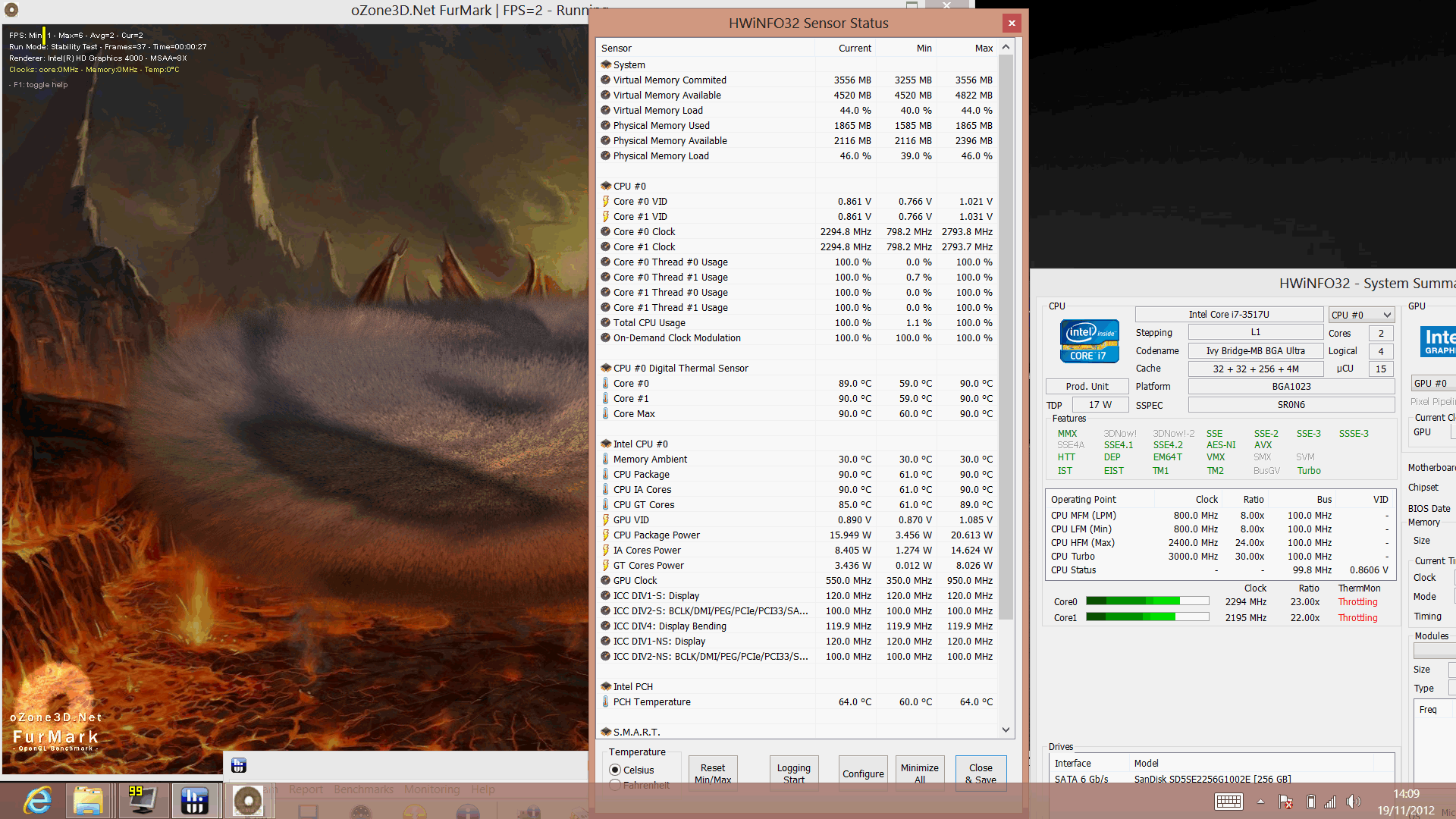Open the Monitoring menu

(431, 789)
